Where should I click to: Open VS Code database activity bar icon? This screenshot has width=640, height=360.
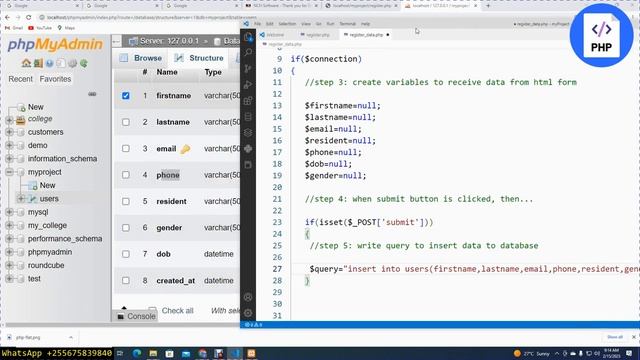[x=248, y=117]
